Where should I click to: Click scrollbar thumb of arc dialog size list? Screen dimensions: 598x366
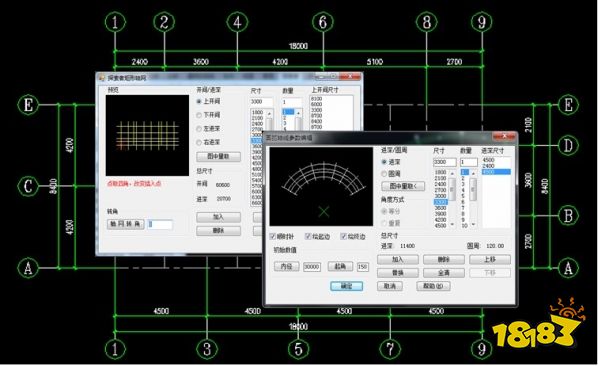click(452, 189)
